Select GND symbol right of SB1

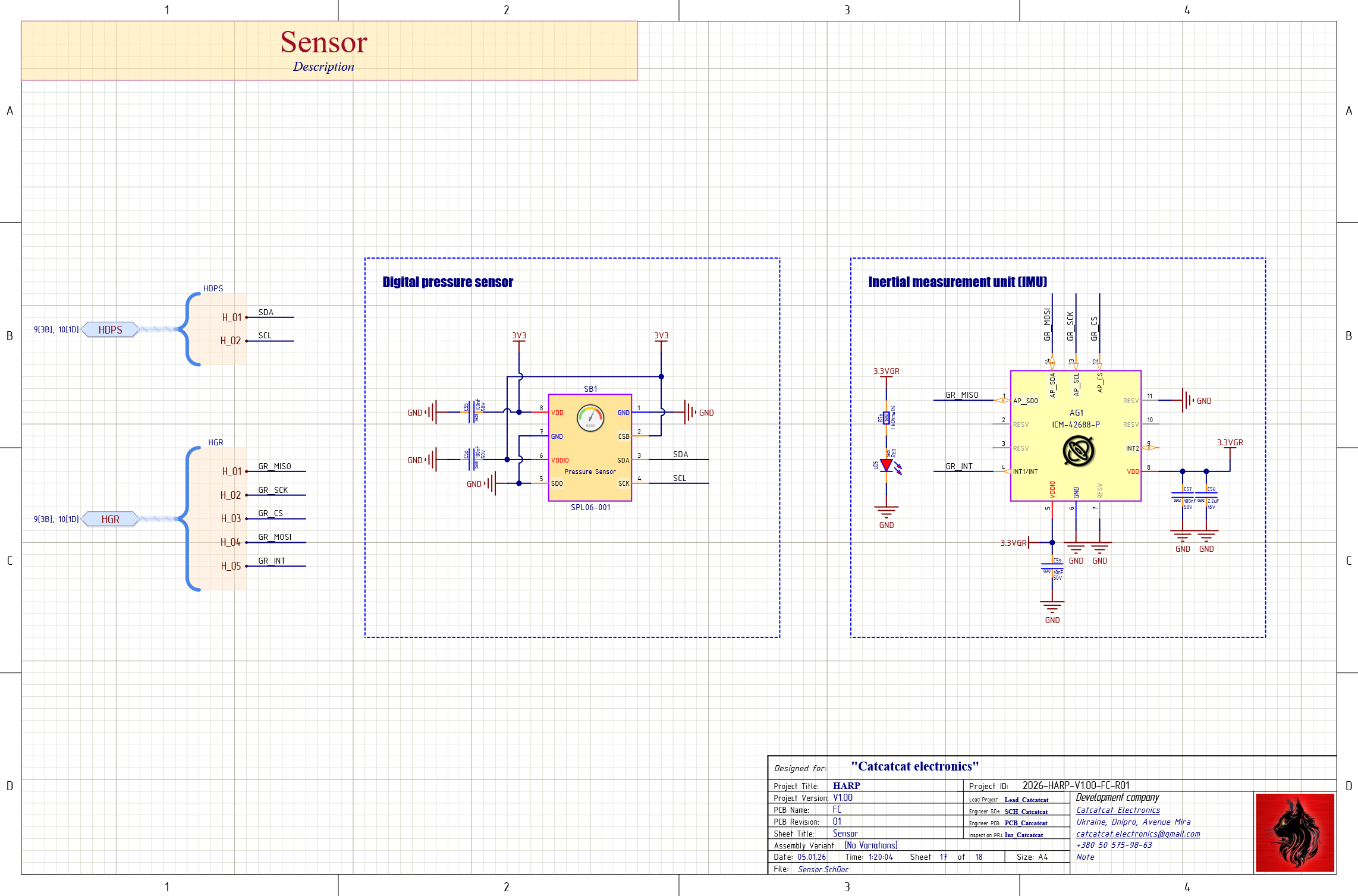[x=690, y=412]
